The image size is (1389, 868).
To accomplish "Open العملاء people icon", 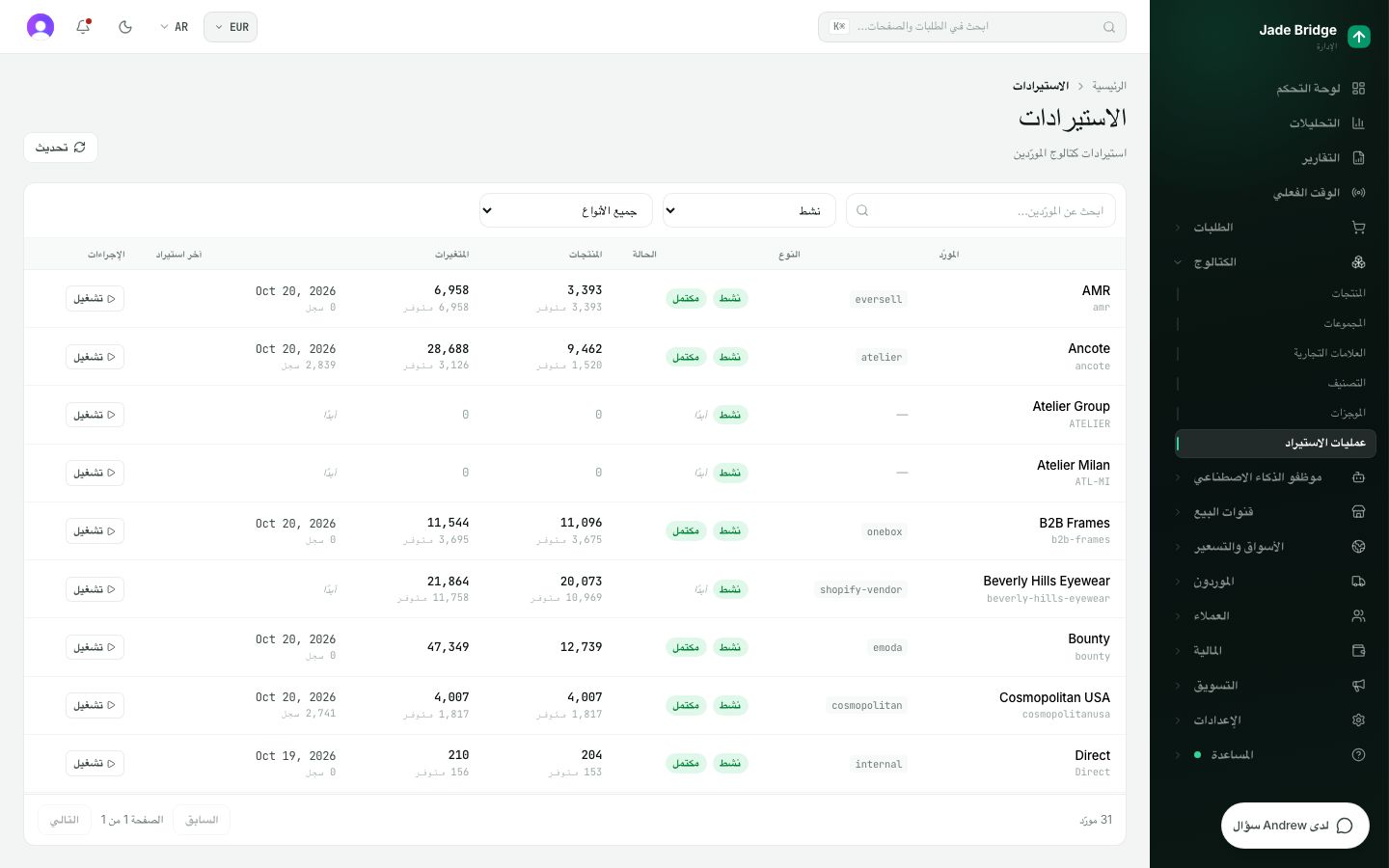I will pos(1359,616).
